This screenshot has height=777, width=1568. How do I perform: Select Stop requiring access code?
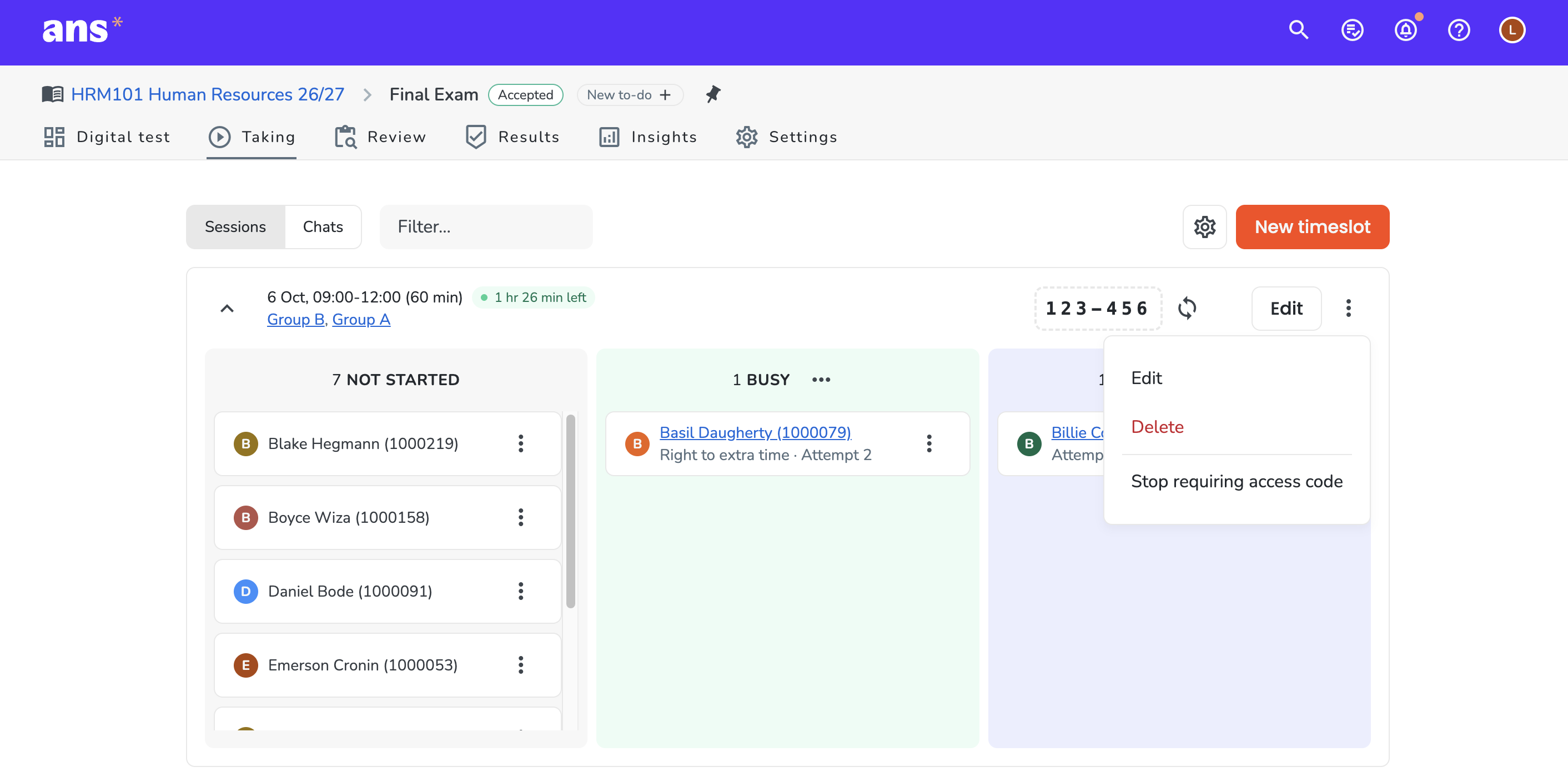click(x=1237, y=481)
